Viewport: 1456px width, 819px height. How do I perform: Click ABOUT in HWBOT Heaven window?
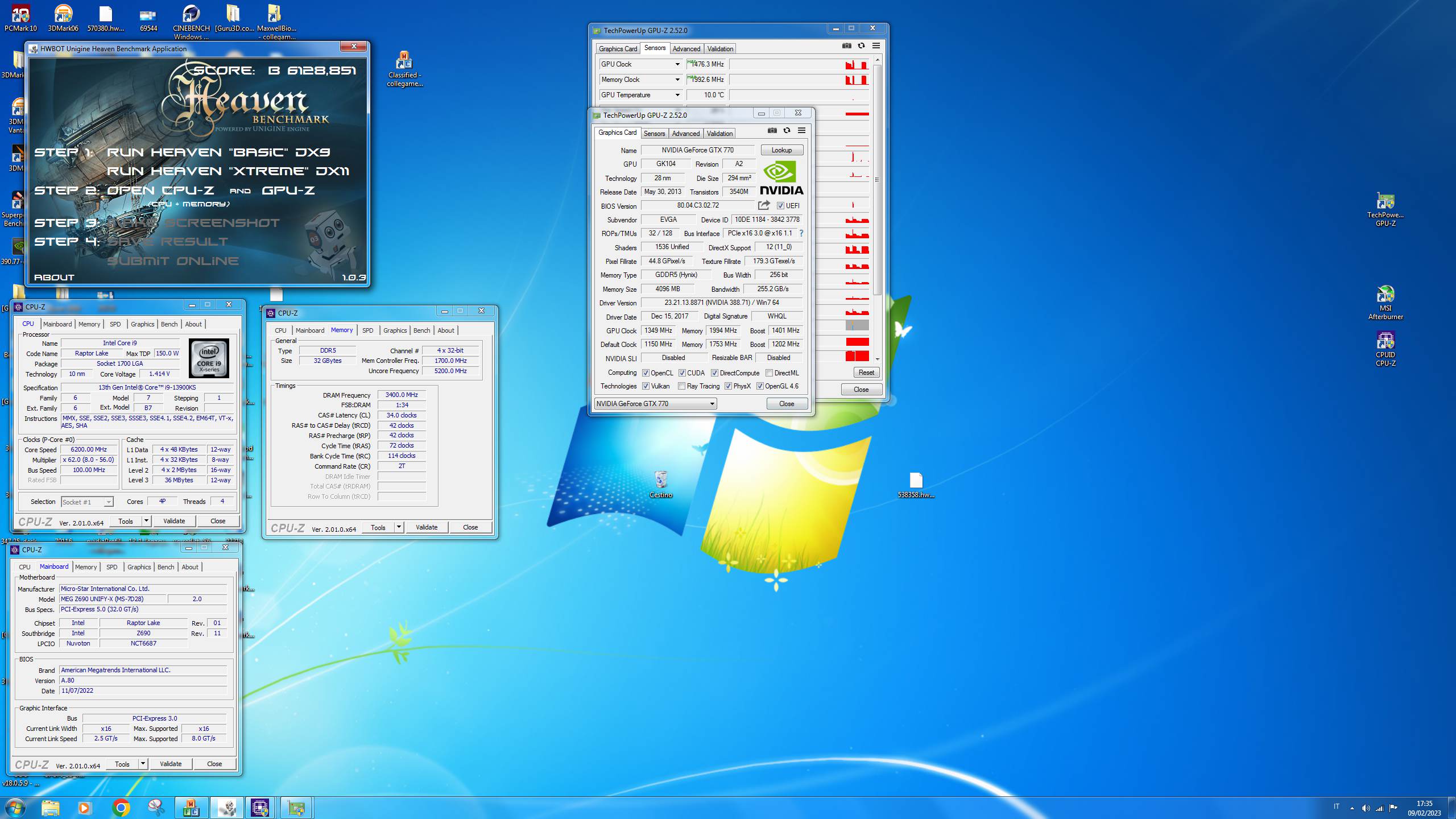[54, 278]
